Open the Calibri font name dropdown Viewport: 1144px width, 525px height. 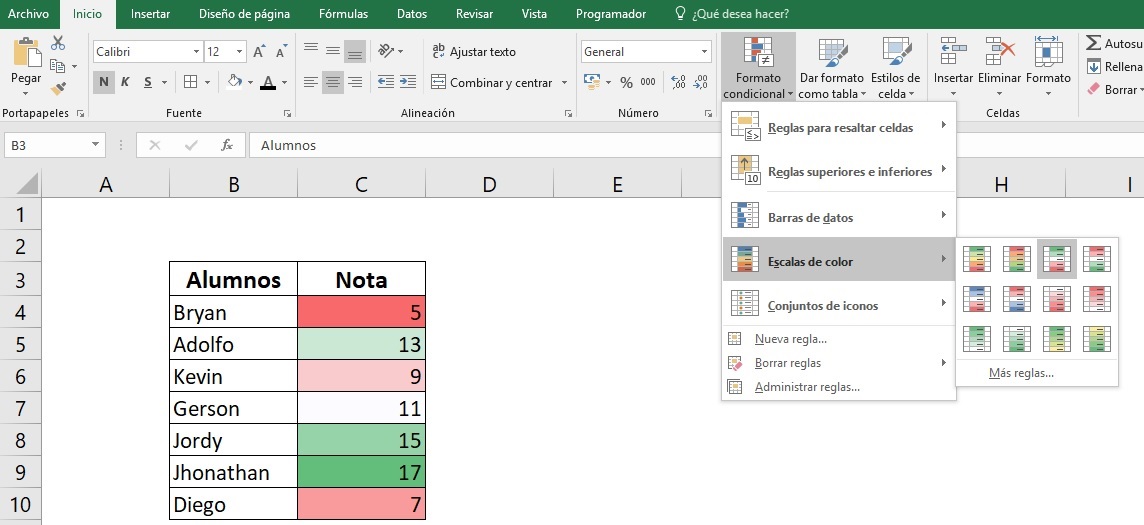pyautogui.click(x=196, y=52)
